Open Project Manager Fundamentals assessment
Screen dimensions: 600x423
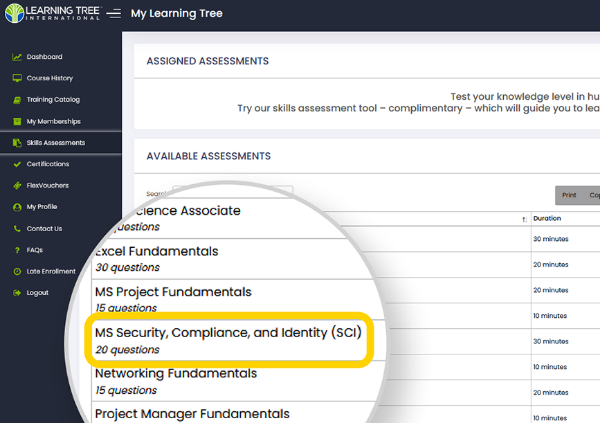[192, 414]
